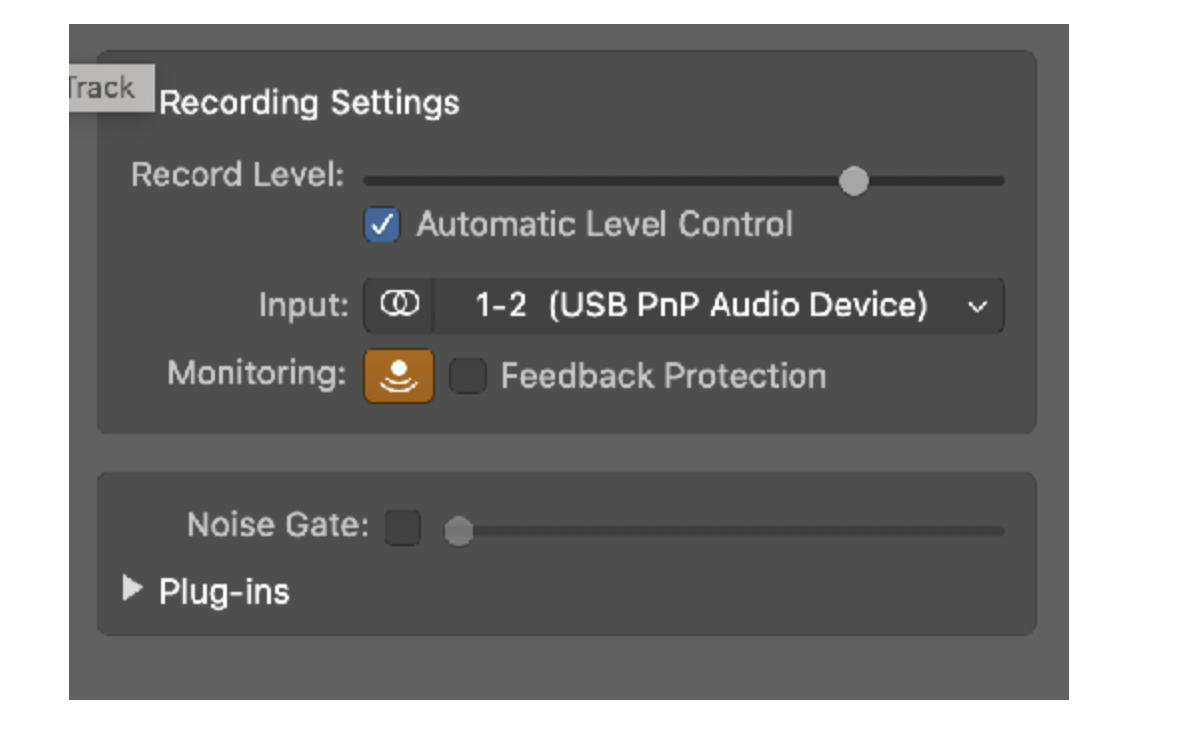The width and height of the screenshot is (1184, 732).
Task: Turn off the orange input monitoring button
Action: coord(399,376)
